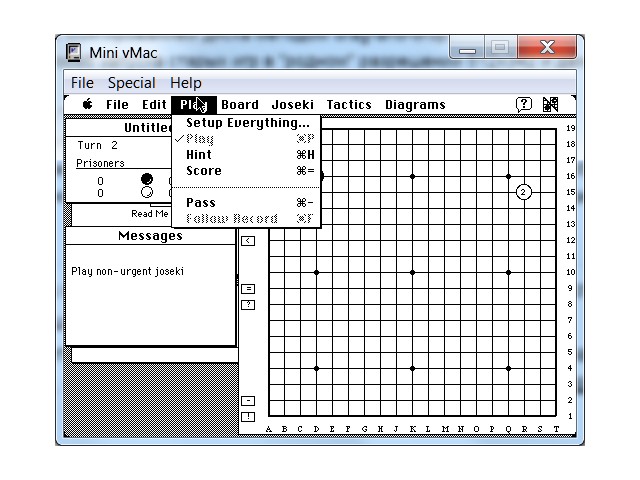Select Hint in the Play menu
The height and width of the screenshot is (480, 640).
246,155
